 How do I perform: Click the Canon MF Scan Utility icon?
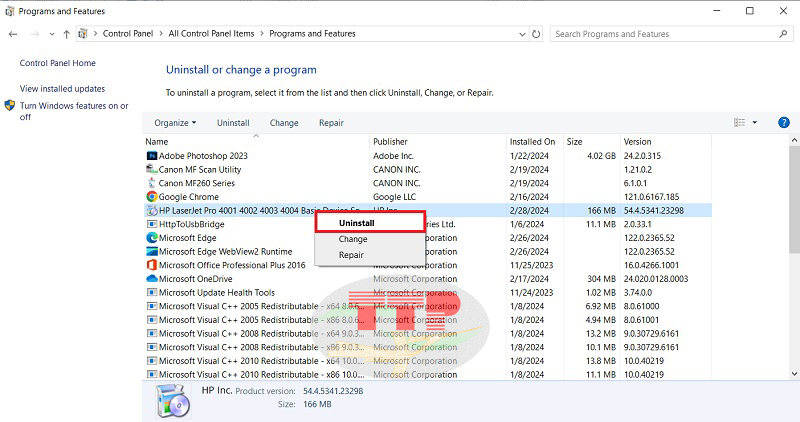(152, 169)
